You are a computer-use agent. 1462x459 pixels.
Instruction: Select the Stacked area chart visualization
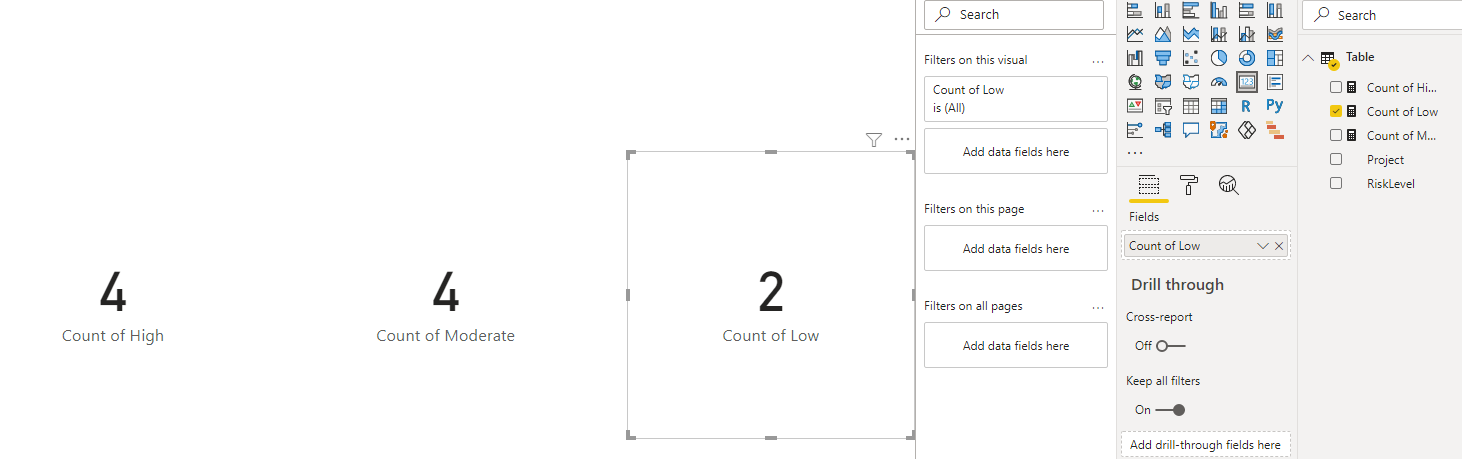point(1191,34)
